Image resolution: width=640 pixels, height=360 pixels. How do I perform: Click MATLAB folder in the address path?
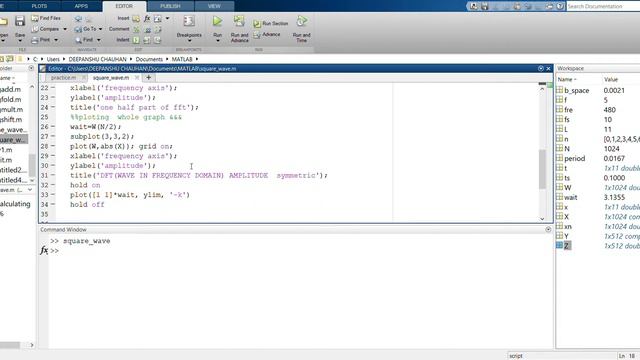point(182,59)
